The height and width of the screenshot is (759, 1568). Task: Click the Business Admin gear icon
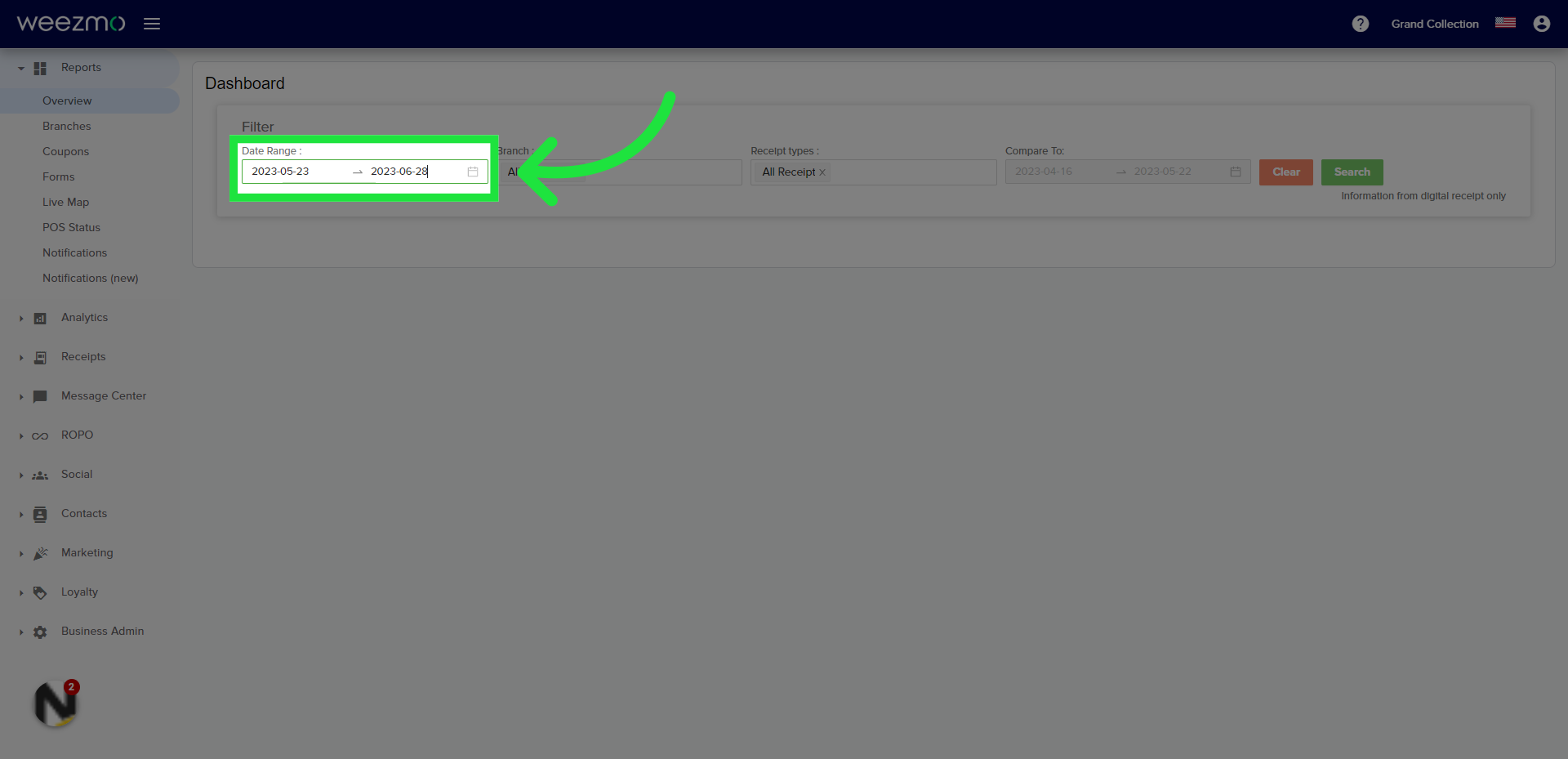click(40, 632)
